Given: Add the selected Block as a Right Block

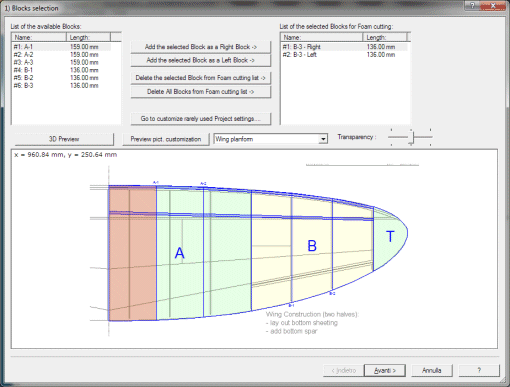Looking at the screenshot, I should click(x=201, y=47).
